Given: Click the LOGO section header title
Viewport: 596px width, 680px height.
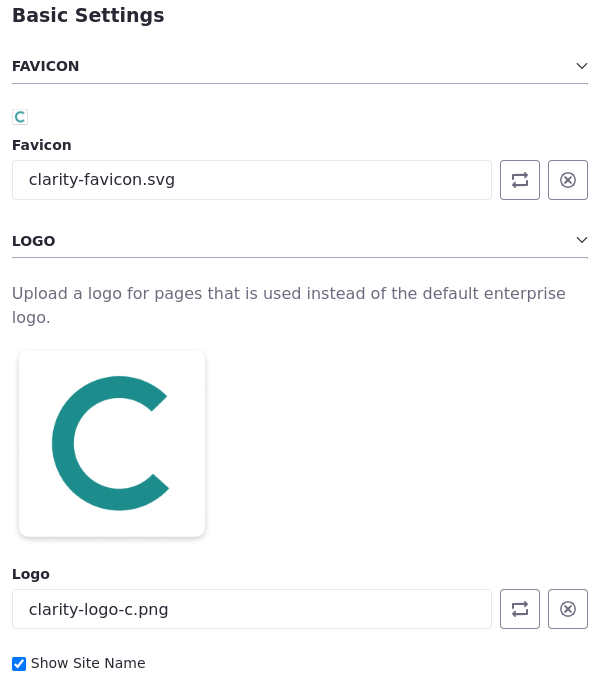Looking at the screenshot, I should (34, 241).
